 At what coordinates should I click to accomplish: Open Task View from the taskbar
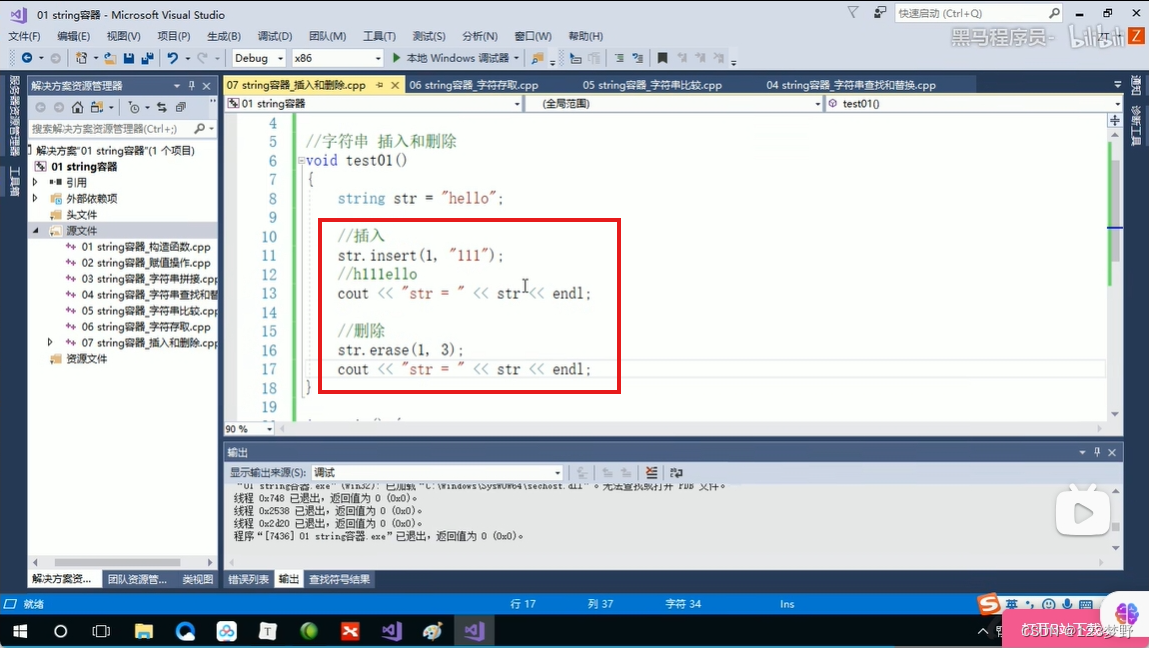101,630
